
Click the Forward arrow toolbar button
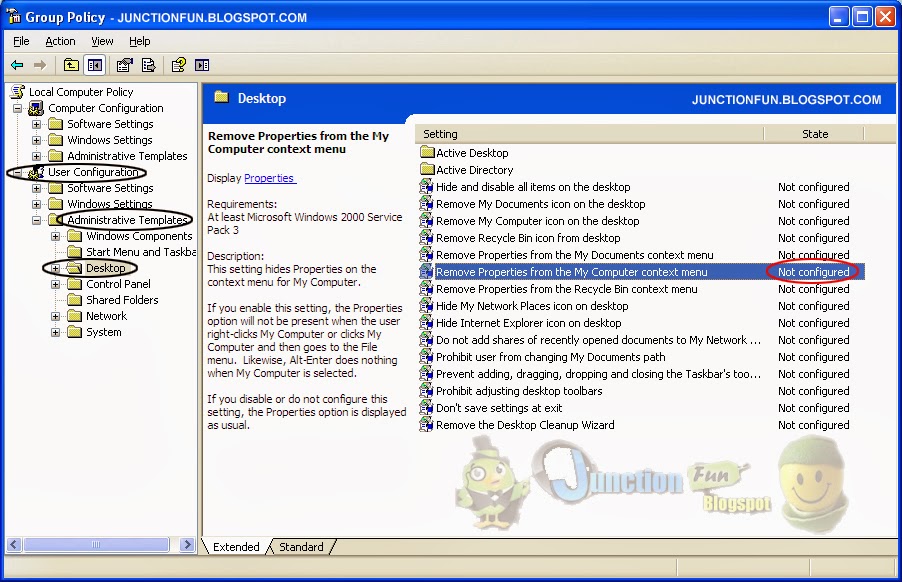40,66
